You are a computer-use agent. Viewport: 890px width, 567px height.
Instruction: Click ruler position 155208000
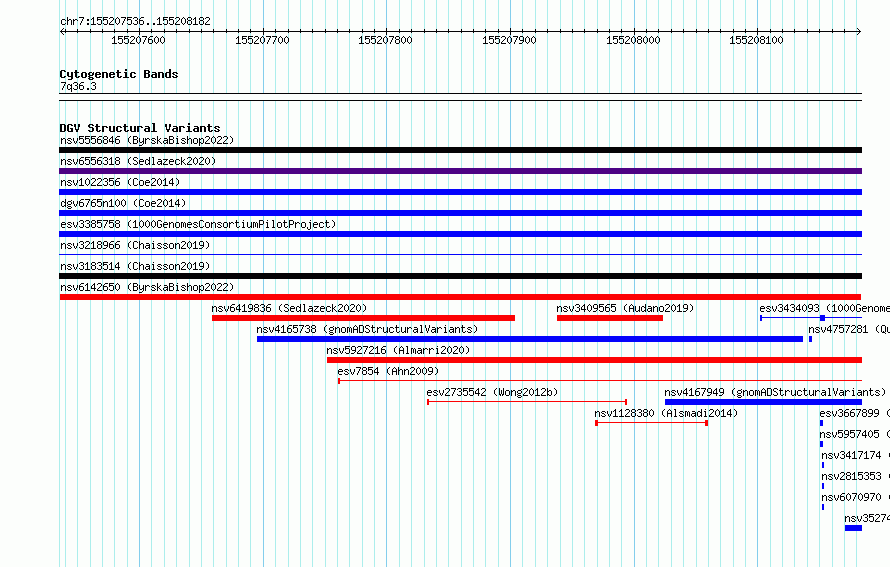(633, 40)
